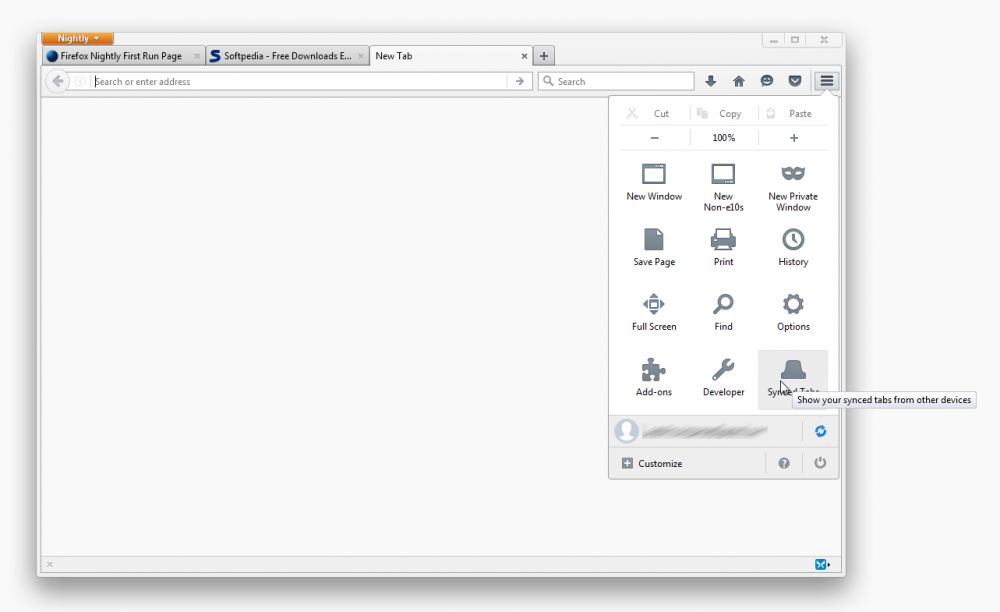Screen dimensions: 1000x612
Task: Open the Options gear
Action: click(x=793, y=311)
